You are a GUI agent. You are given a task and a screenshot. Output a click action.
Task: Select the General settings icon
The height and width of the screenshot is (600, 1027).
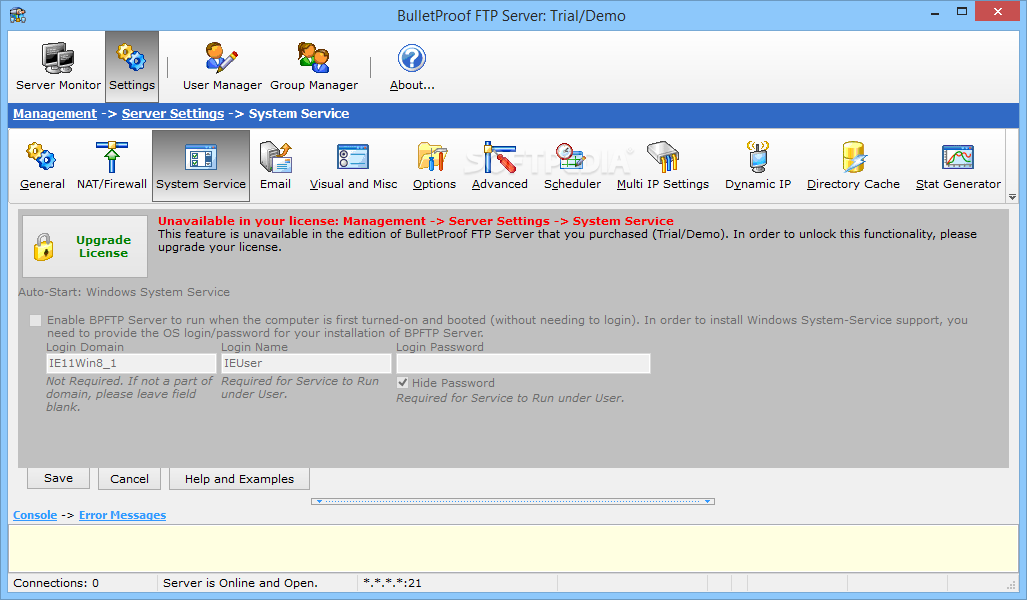[42, 166]
